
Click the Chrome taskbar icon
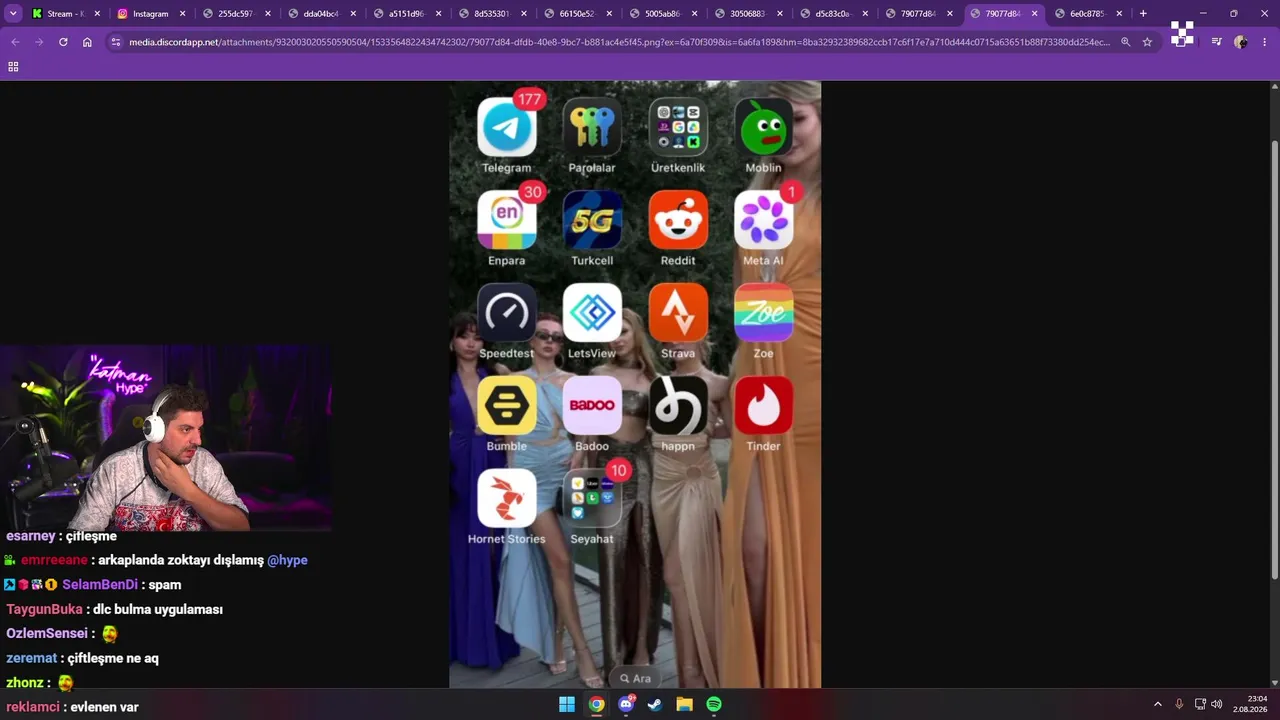596,704
